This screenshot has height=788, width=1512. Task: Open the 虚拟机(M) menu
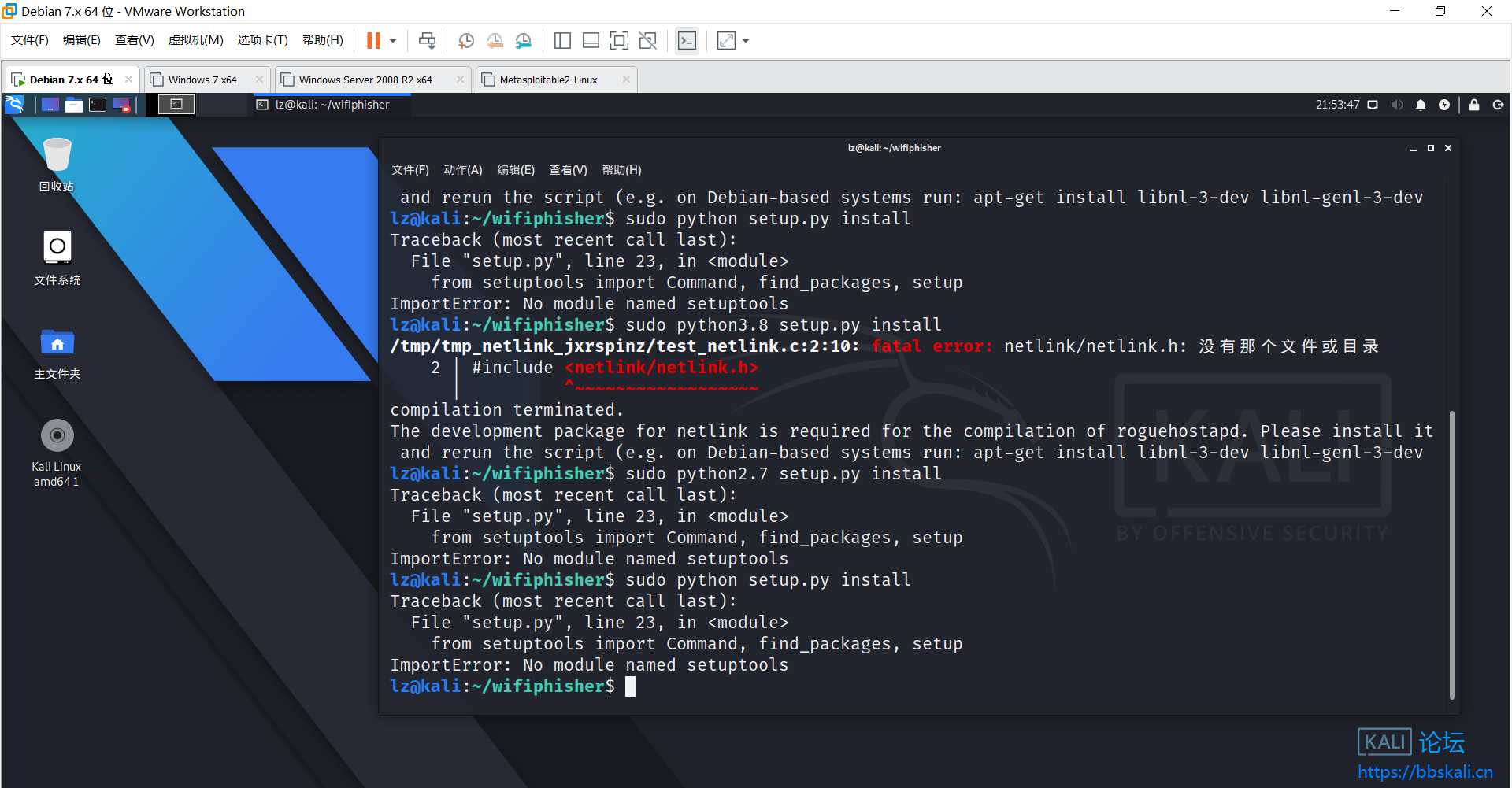click(195, 40)
